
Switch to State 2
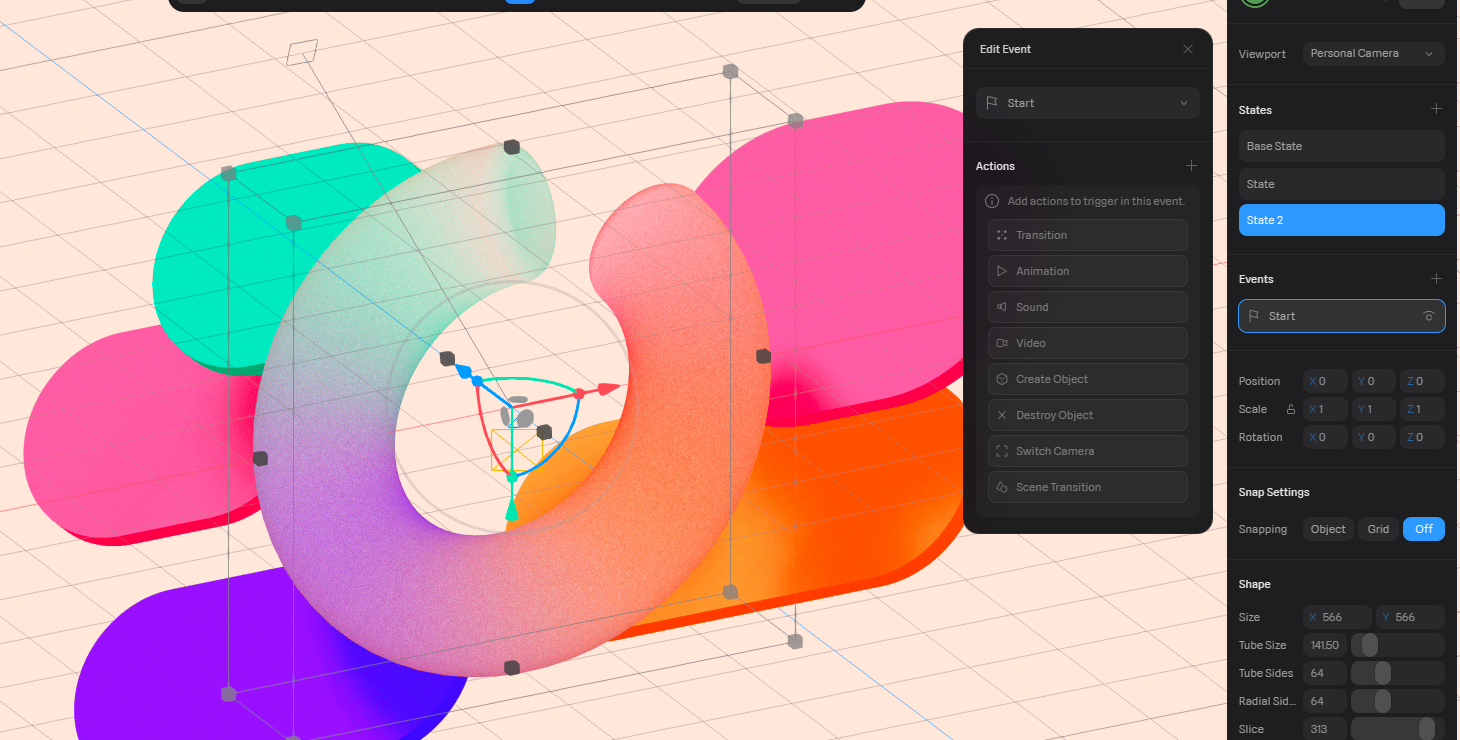[x=1341, y=220]
